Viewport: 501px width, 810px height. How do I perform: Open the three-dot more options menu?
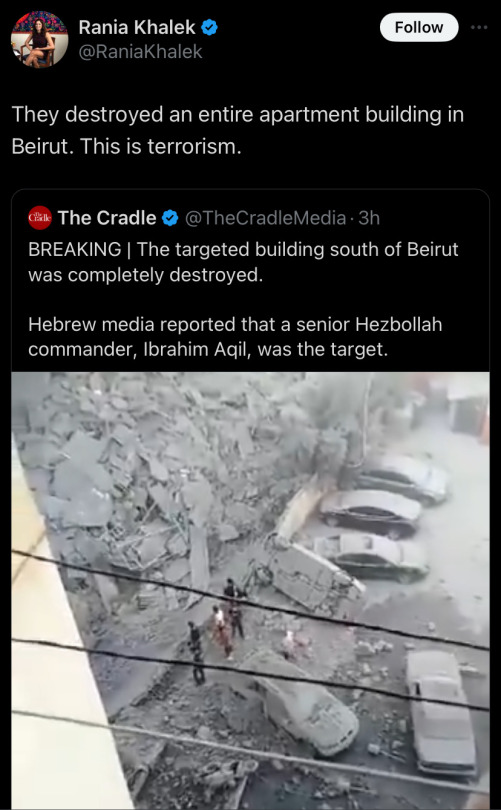(x=479, y=27)
